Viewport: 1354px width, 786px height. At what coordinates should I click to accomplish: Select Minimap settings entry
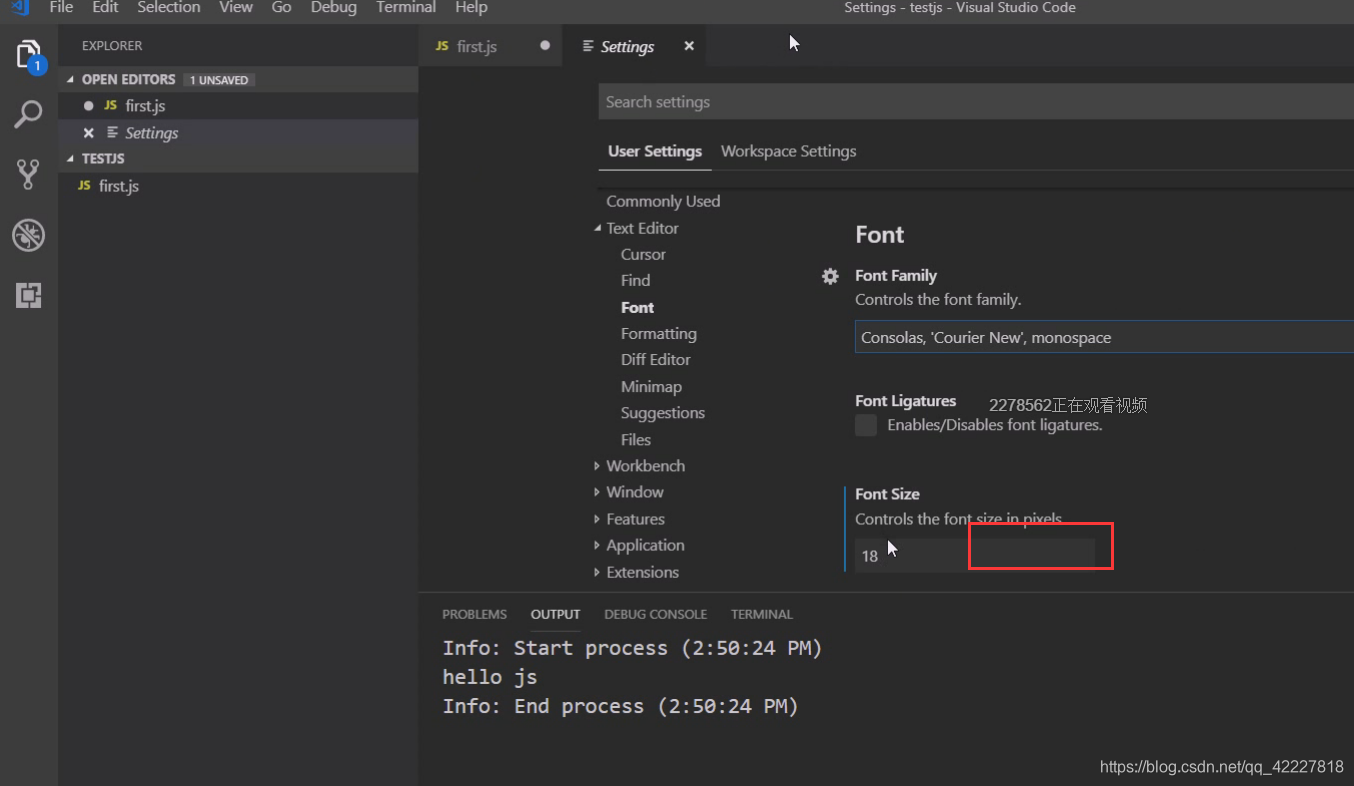pos(651,386)
